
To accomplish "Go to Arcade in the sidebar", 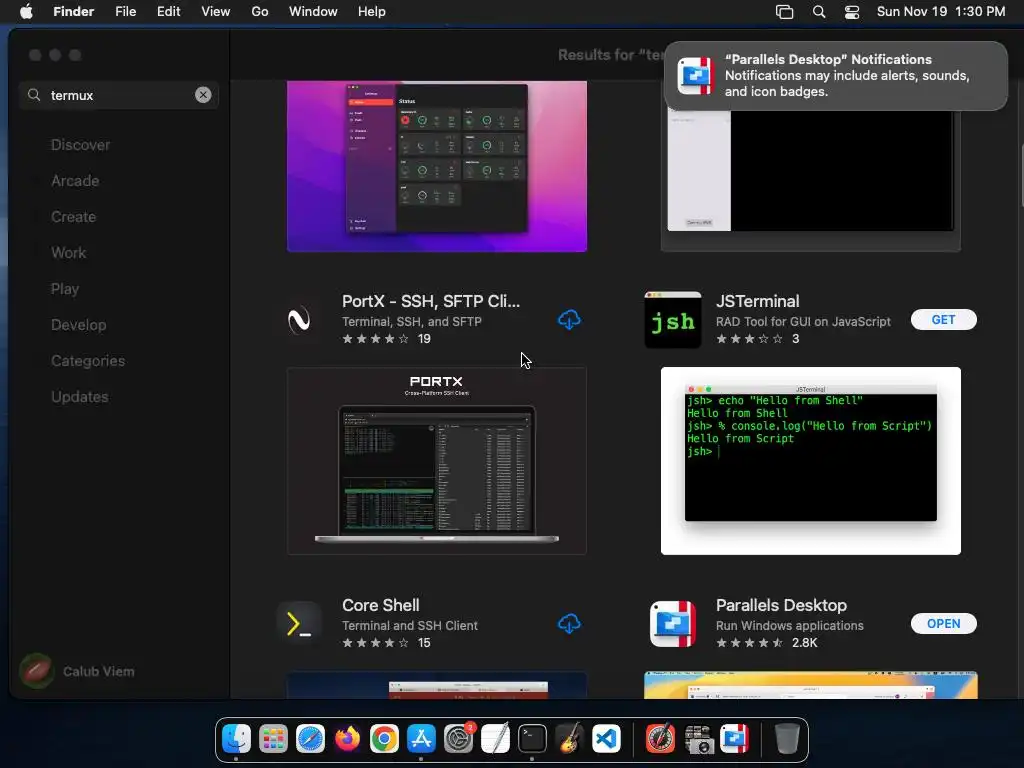I will (x=75, y=181).
